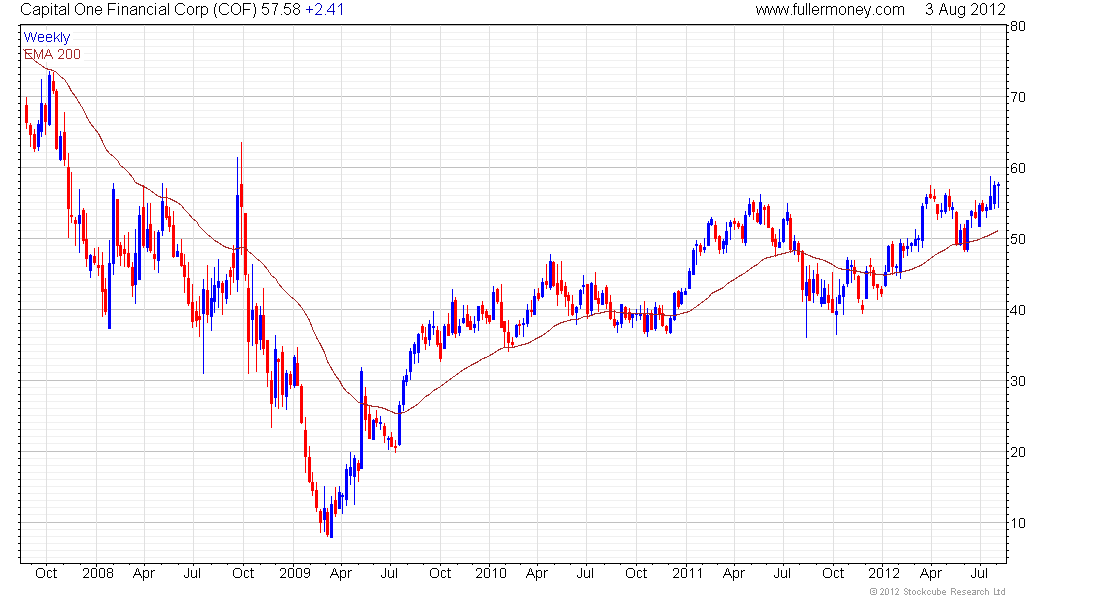Select the 2010 year marker on the time axis

pos(490,573)
